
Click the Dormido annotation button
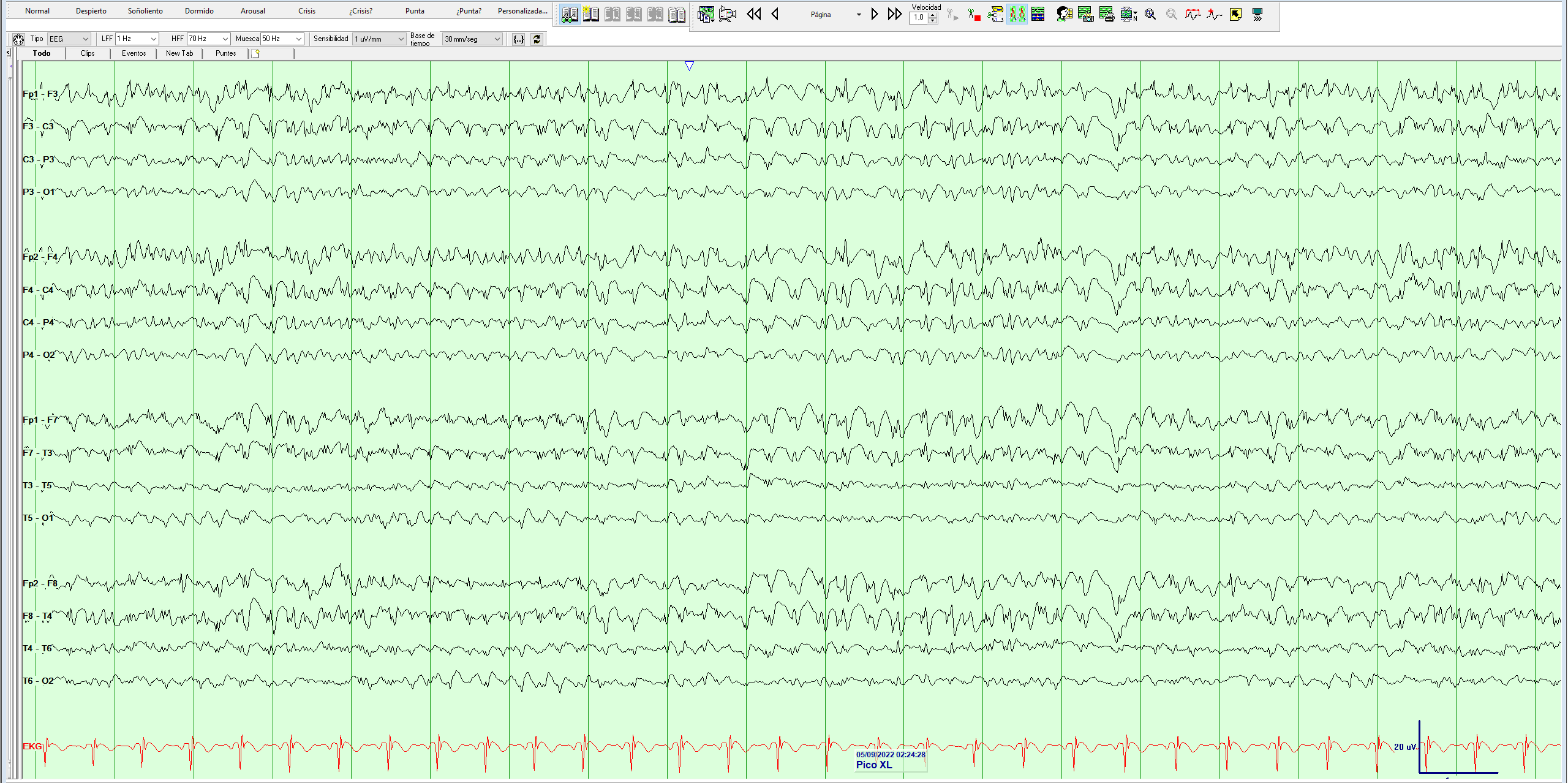(199, 11)
